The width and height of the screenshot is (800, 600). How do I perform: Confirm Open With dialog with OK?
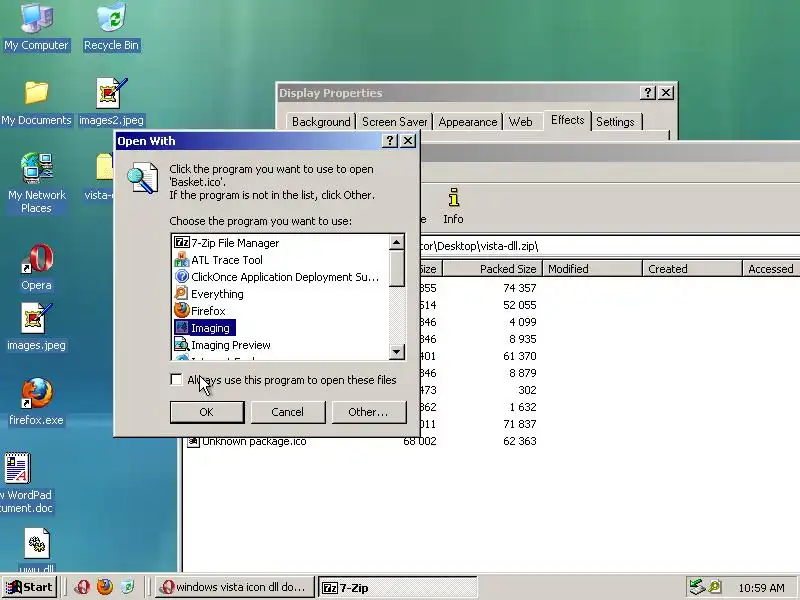207,412
